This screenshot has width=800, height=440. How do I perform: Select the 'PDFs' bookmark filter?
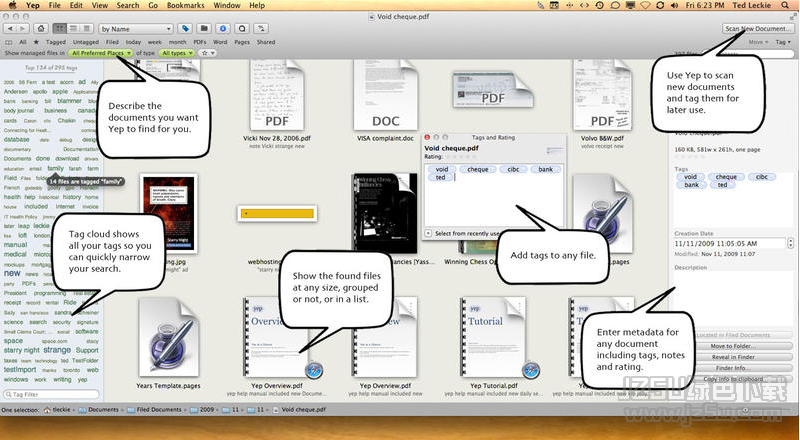point(200,42)
